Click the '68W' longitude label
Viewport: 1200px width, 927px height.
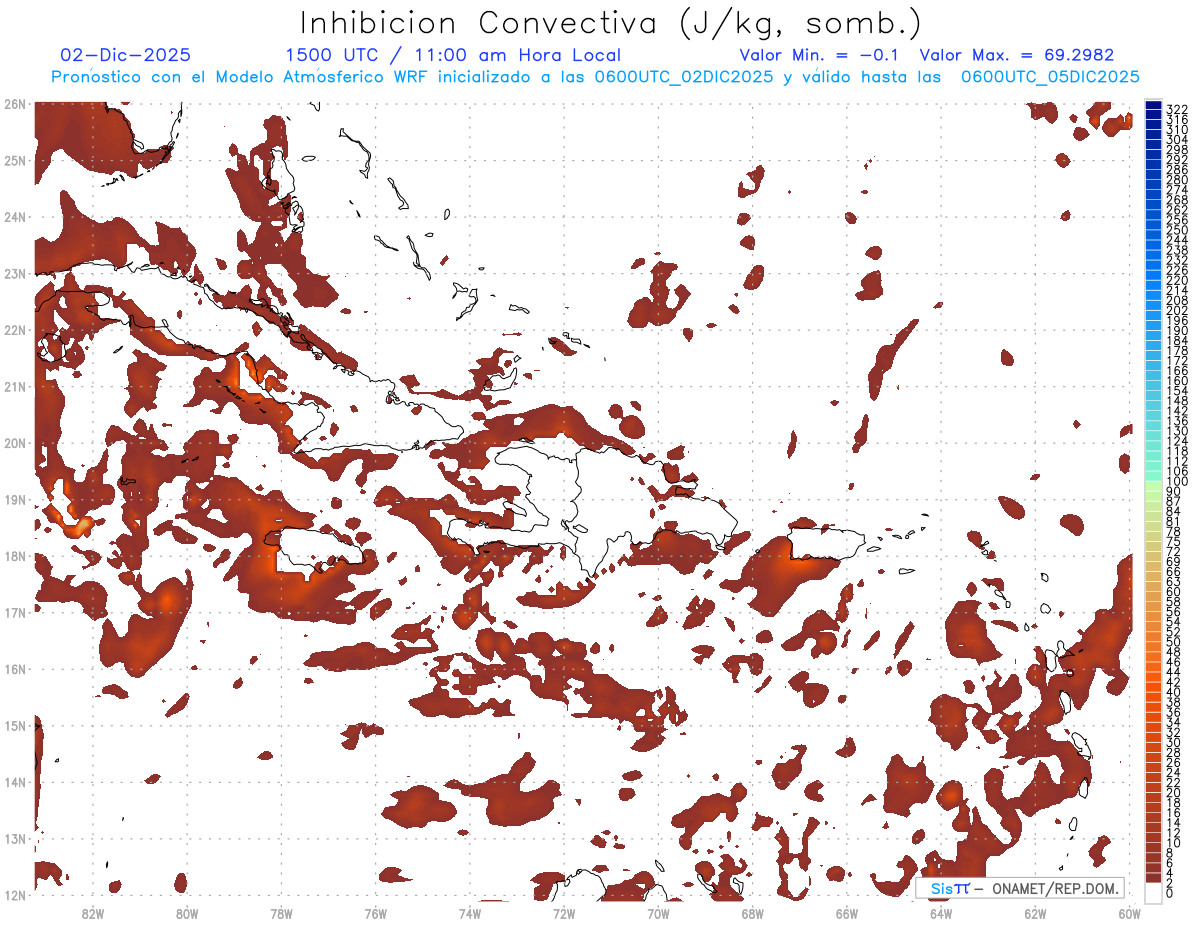tap(753, 912)
